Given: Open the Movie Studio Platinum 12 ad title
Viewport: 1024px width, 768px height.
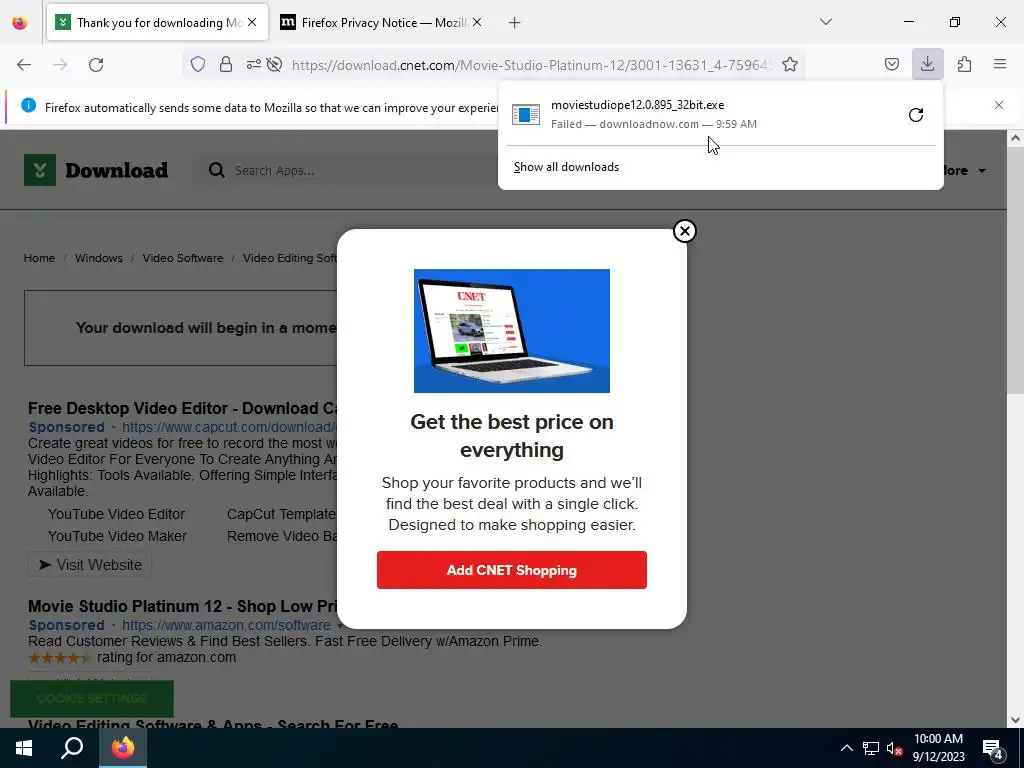Looking at the screenshot, I should (x=182, y=607).
